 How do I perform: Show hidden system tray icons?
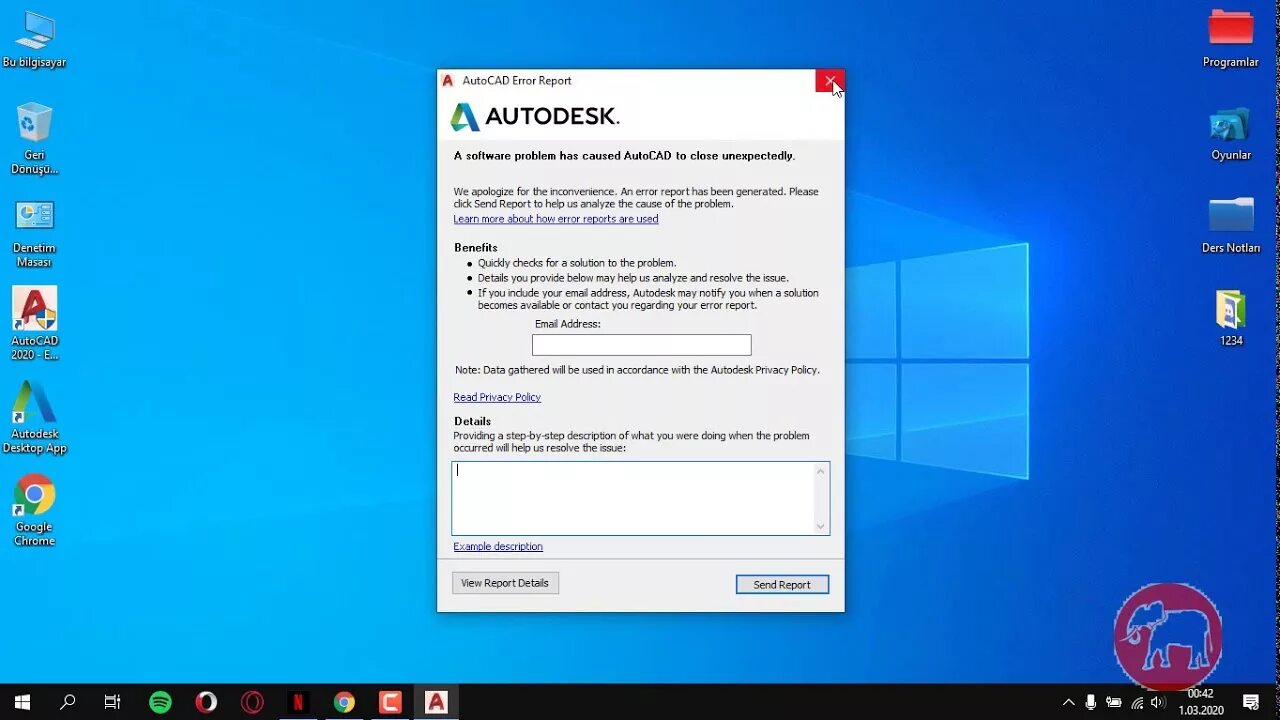tap(1068, 702)
